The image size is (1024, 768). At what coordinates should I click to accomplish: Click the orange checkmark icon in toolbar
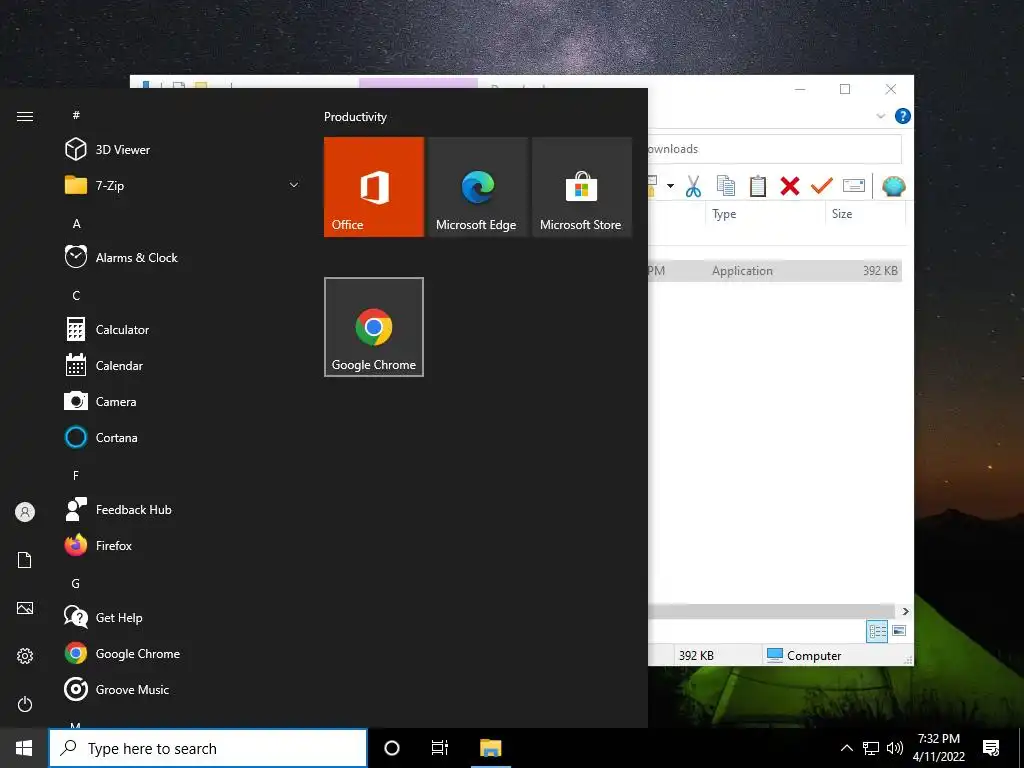(822, 187)
